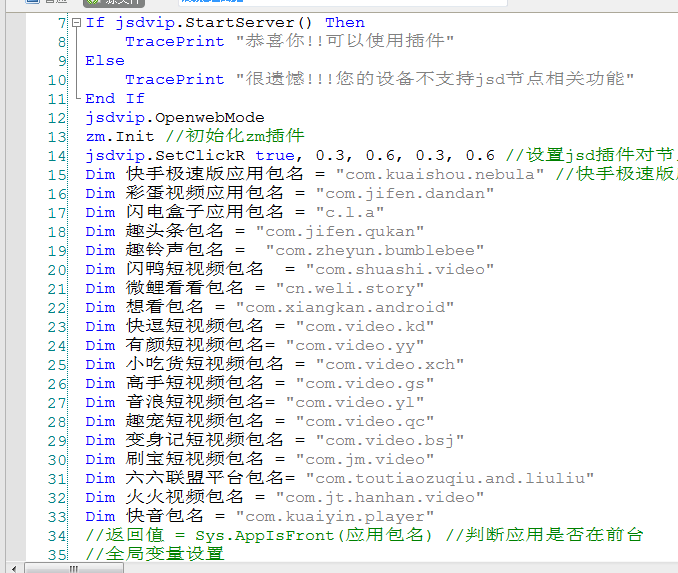Click variable 高手短视频包名
Screen dimensions: 678x573
coord(195,384)
